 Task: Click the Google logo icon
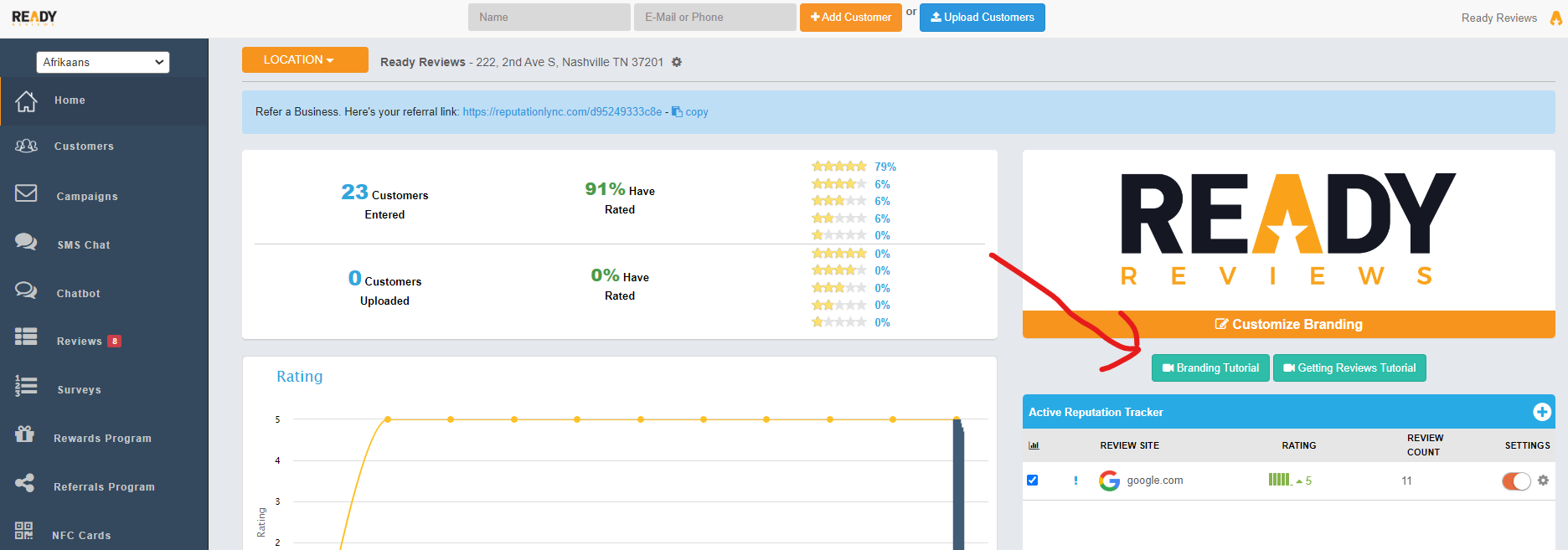click(1109, 481)
